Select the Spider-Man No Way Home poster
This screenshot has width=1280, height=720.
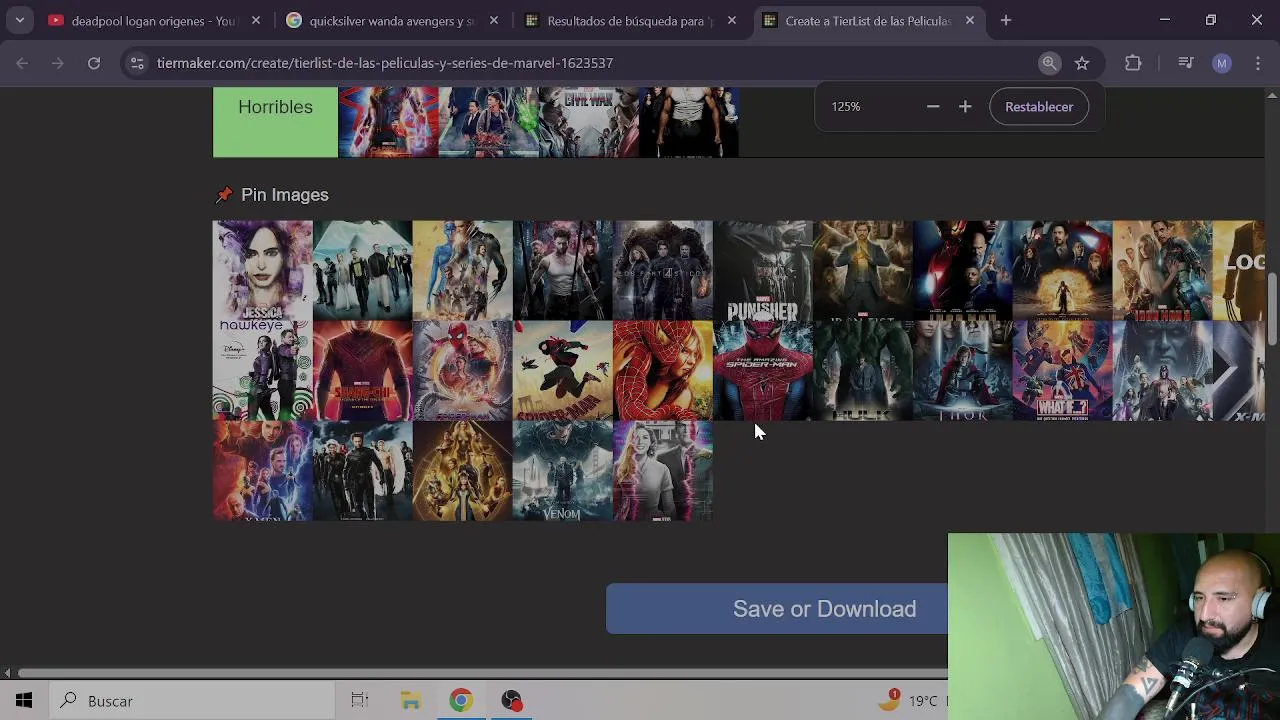tap(463, 370)
